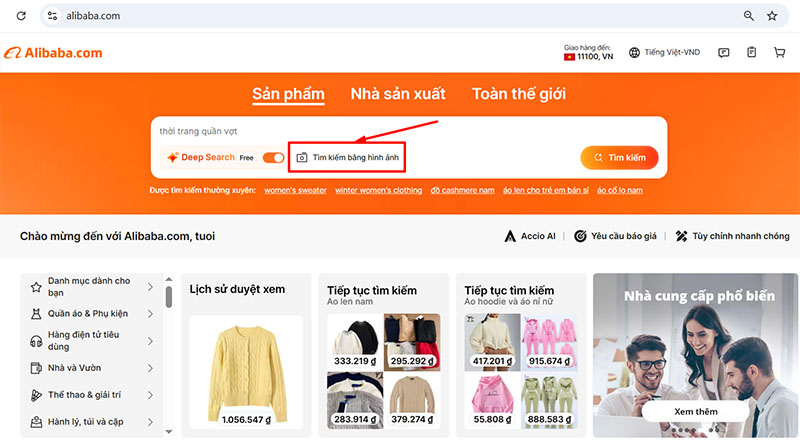The image size is (800, 443).
Task: Click Tùy chỉnh nhanh chóng icon
Action: pyautogui.click(x=681, y=236)
